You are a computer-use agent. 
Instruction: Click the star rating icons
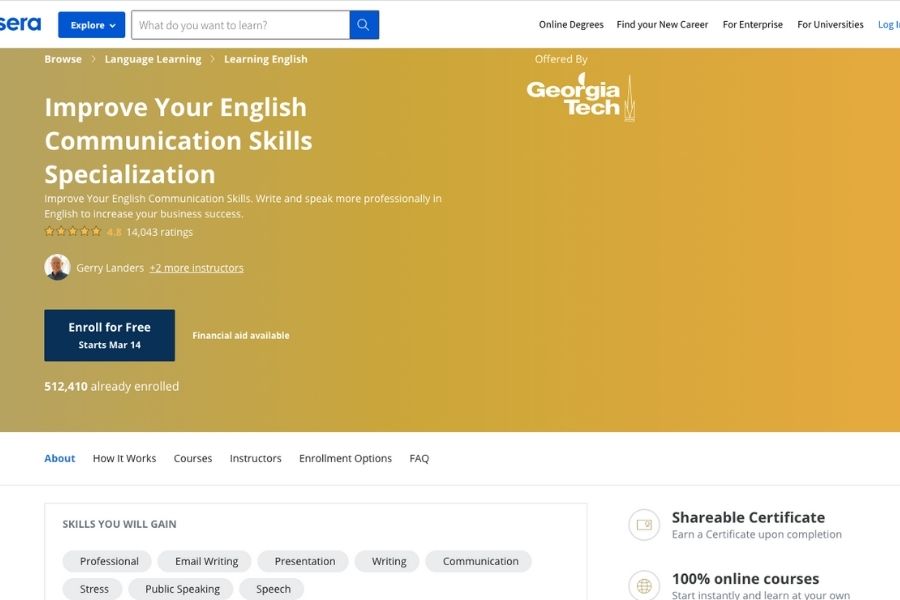tap(73, 232)
